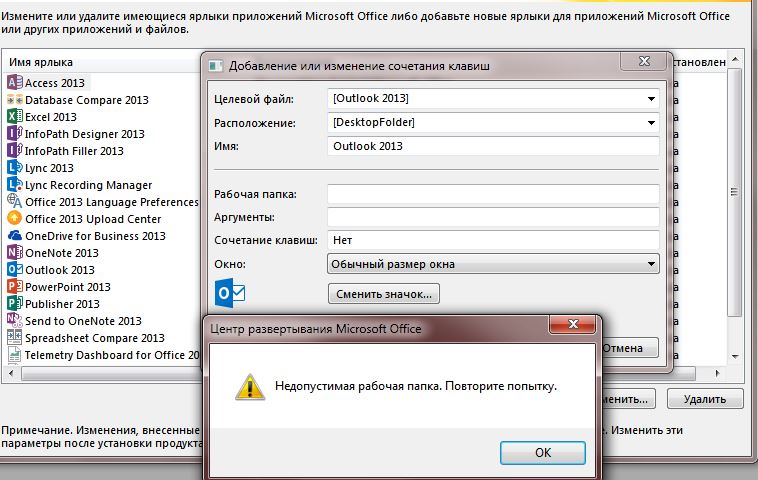This screenshot has width=758, height=480.
Task: Click the OneNote 2013 shortcut icon
Action: (14, 253)
